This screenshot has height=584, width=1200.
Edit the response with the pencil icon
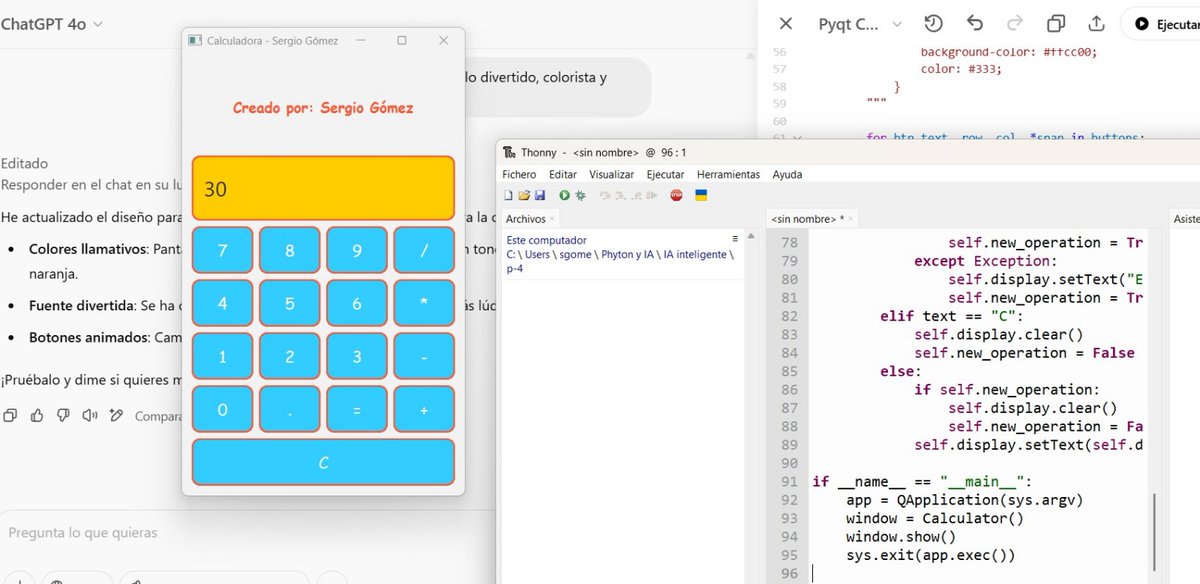point(117,415)
